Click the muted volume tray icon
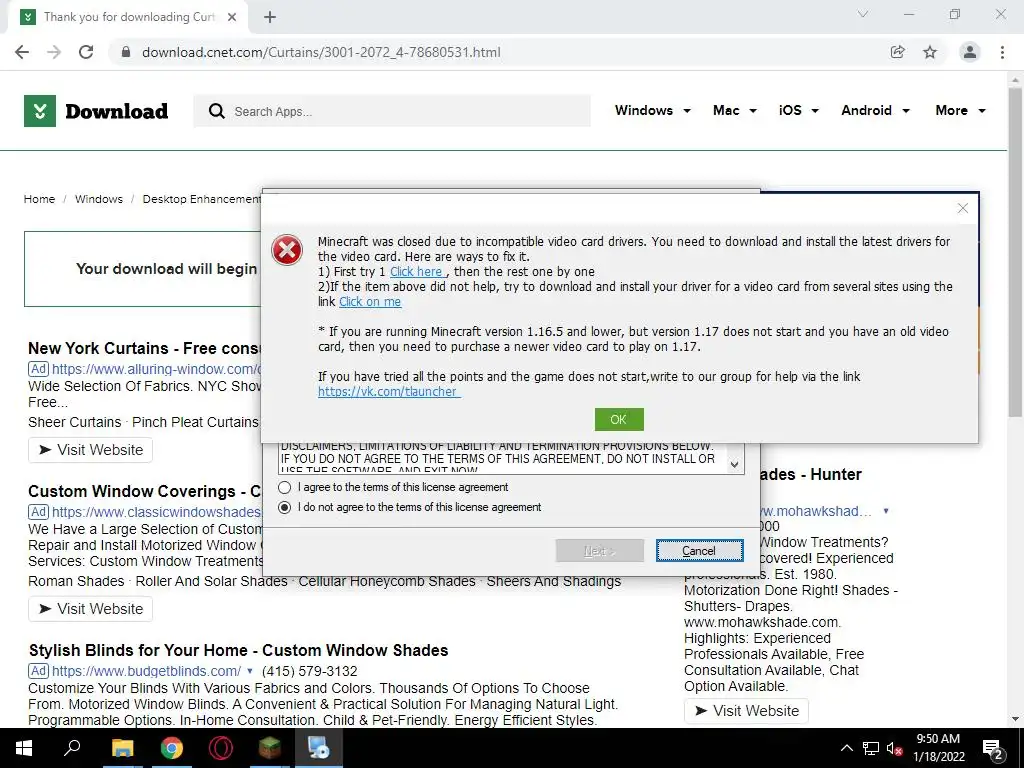 [x=895, y=748]
